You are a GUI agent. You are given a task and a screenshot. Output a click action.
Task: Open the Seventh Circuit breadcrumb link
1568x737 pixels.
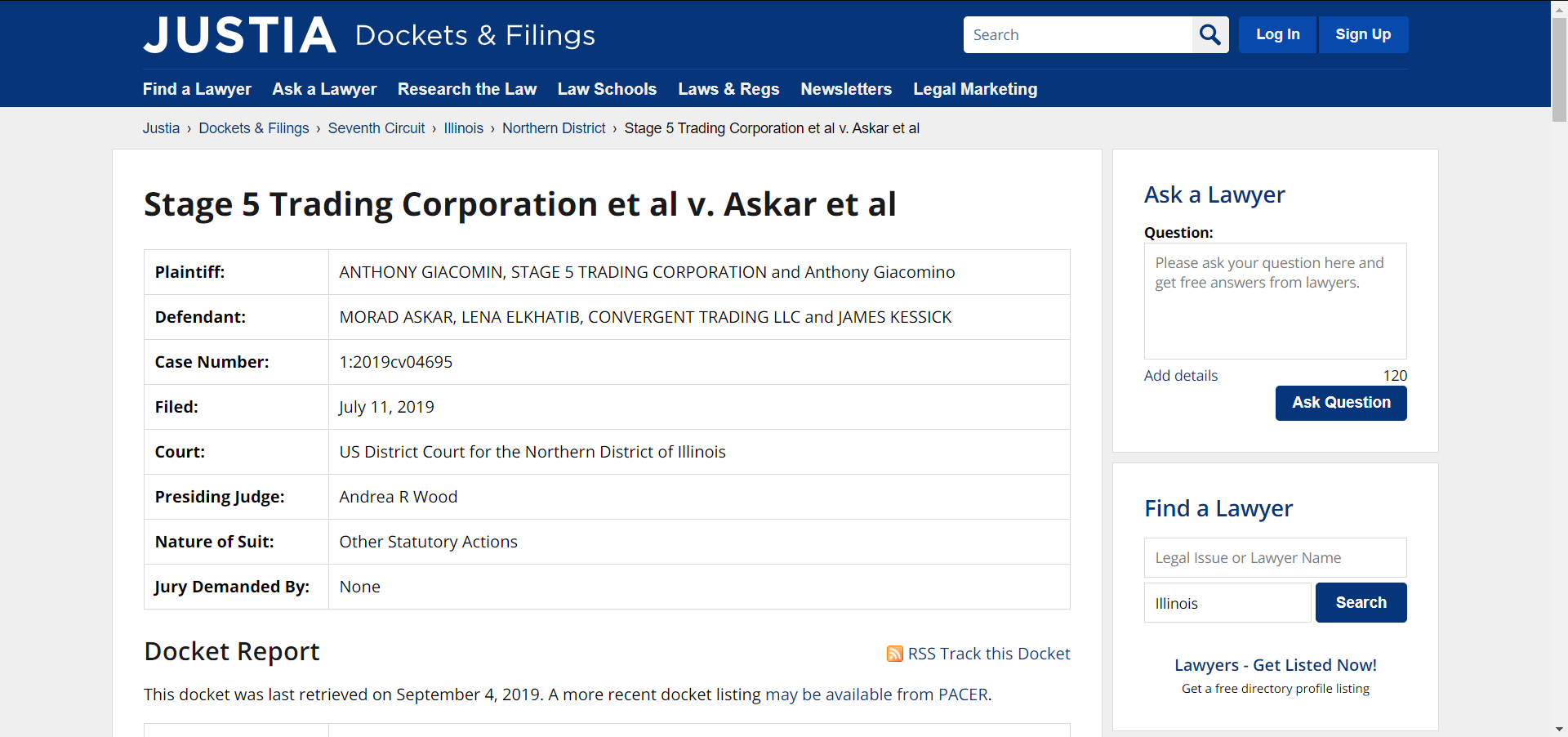pyautogui.click(x=376, y=128)
